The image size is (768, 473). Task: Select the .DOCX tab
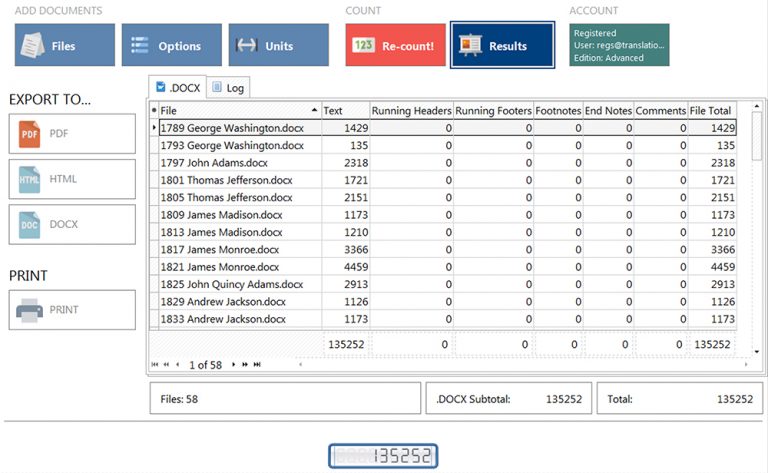click(178, 88)
